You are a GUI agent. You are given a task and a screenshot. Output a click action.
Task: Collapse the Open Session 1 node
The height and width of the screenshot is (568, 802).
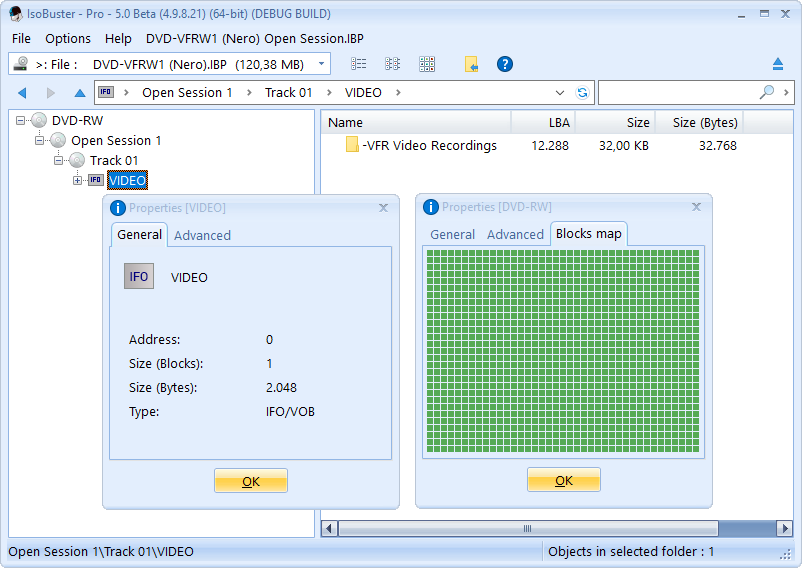coord(39,141)
